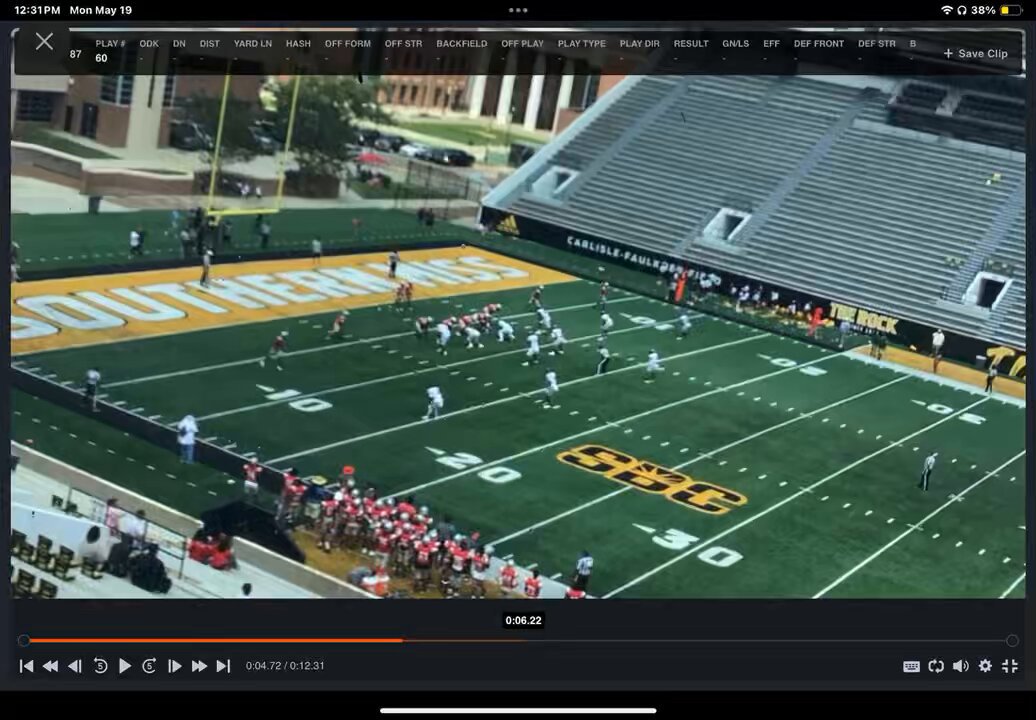Click the YARD LN column header
Viewport: 1036px width, 720px height.
(x=252, y=44)
